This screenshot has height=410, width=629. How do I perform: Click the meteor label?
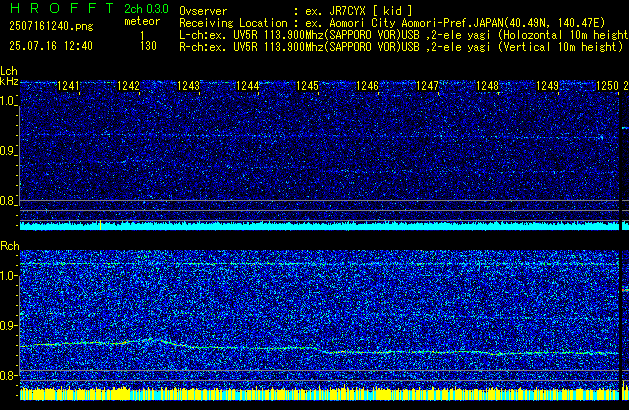(142, 21)
